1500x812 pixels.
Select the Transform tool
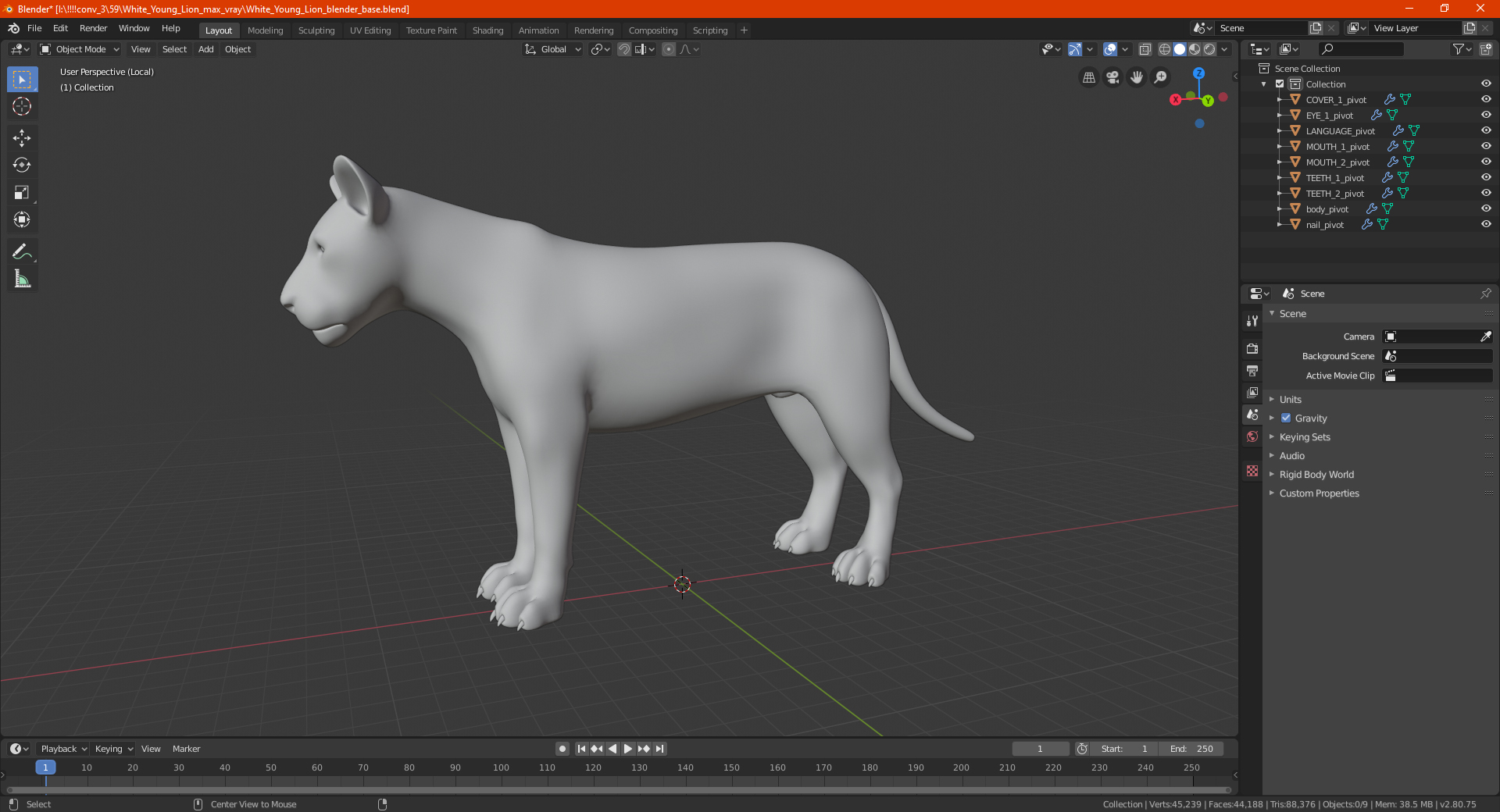[22, 219]
